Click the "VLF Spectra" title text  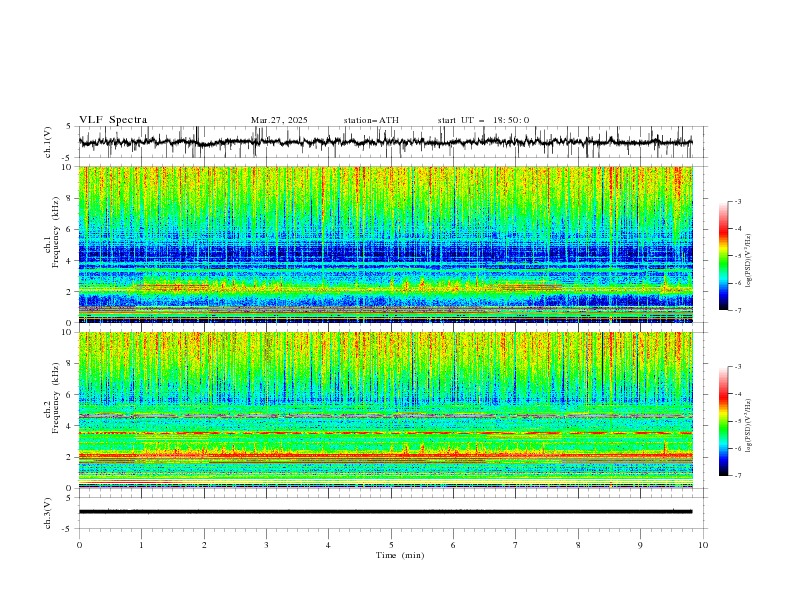click(113, 120)
